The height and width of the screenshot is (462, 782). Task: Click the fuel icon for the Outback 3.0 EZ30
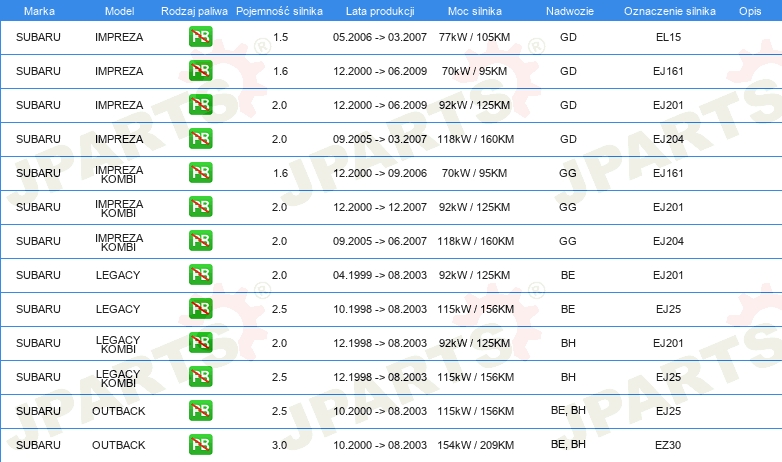200,444
